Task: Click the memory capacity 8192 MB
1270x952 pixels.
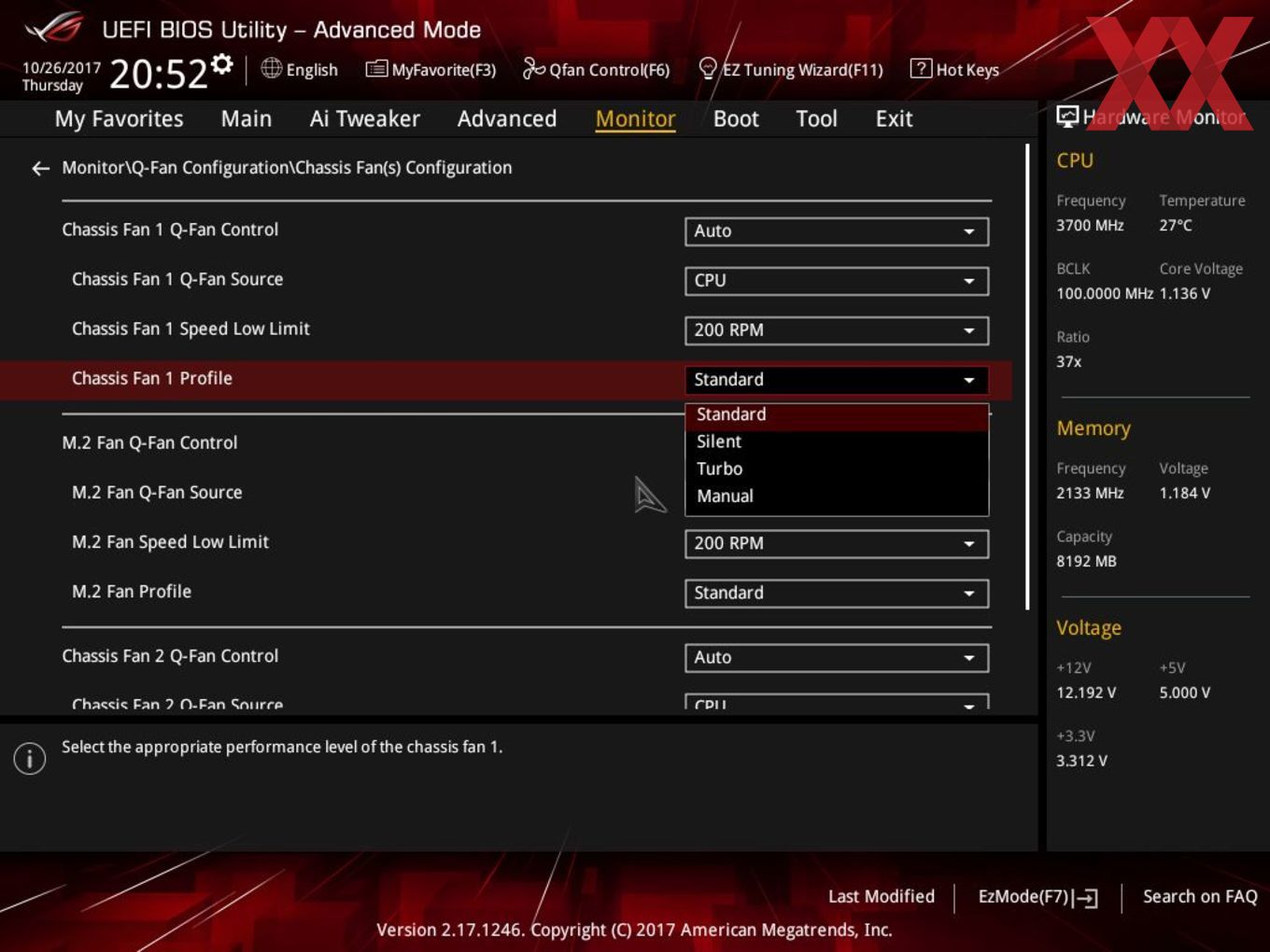Action: tap(1086, 562)
